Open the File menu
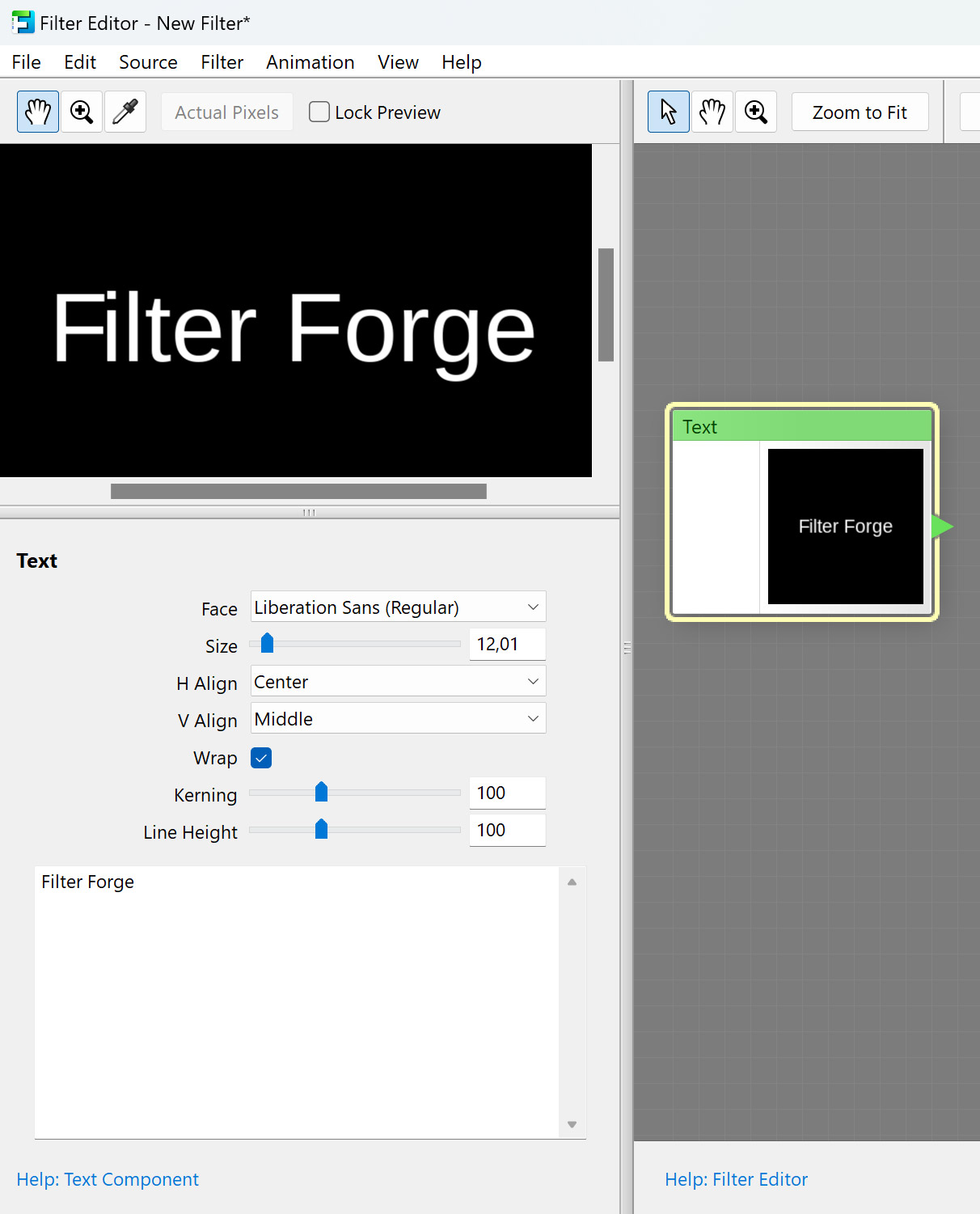 (26, 62)
